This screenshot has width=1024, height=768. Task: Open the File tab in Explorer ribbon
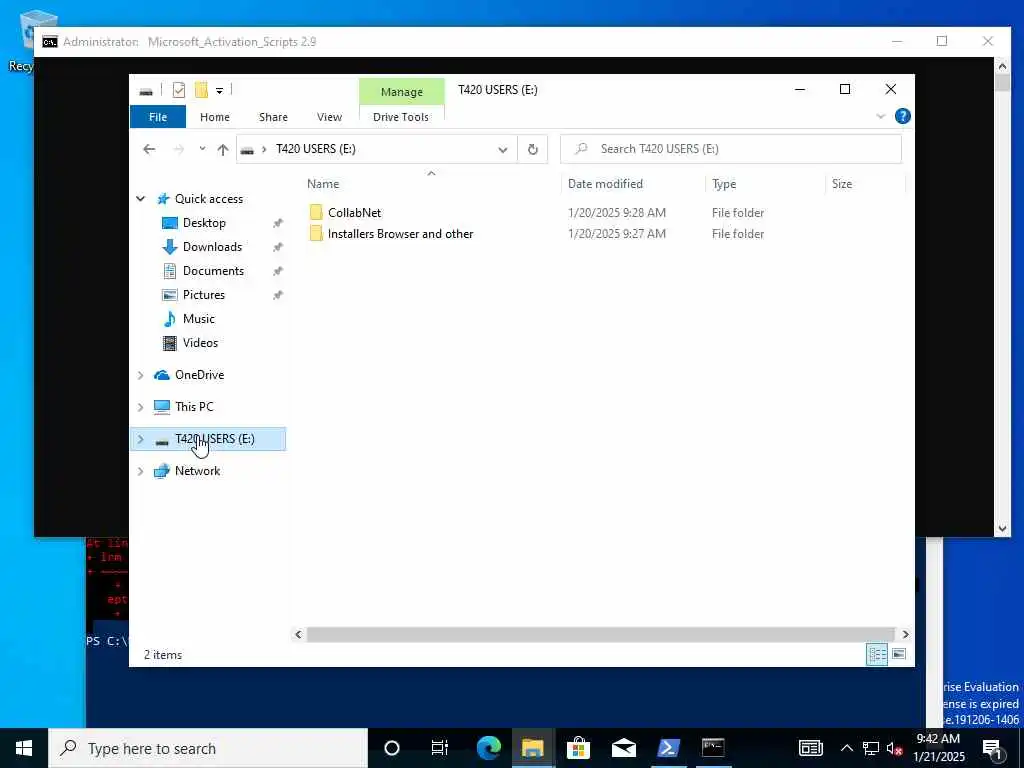coord(158,117)
